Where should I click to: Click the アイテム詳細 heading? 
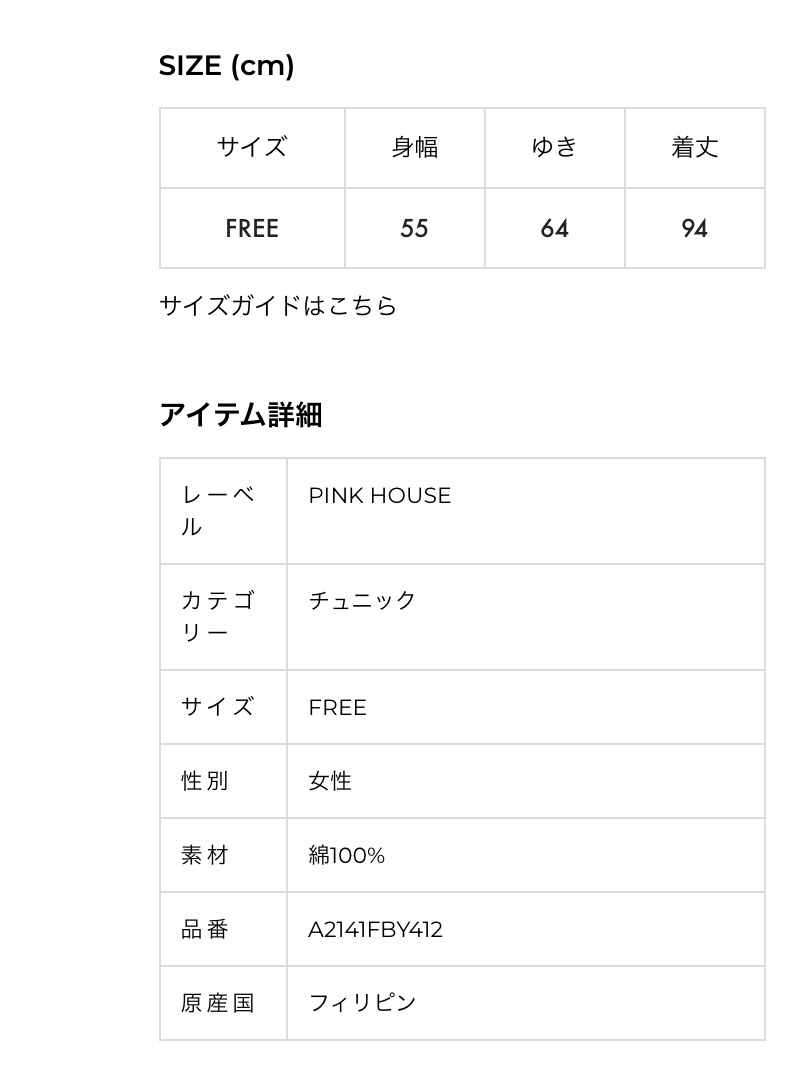point(240,414)
